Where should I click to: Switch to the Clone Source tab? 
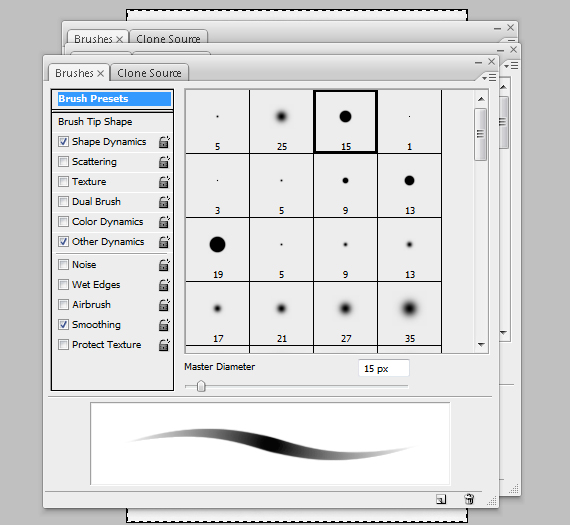pos(149,73)
